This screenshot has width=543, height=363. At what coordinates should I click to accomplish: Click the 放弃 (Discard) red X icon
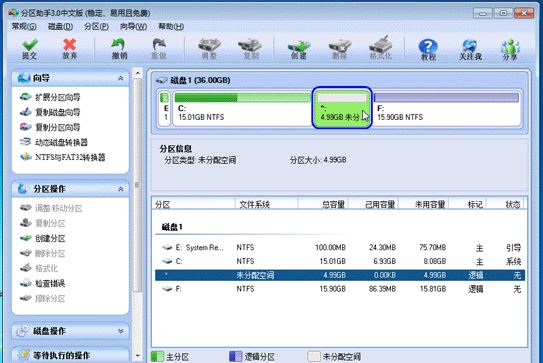70,49
